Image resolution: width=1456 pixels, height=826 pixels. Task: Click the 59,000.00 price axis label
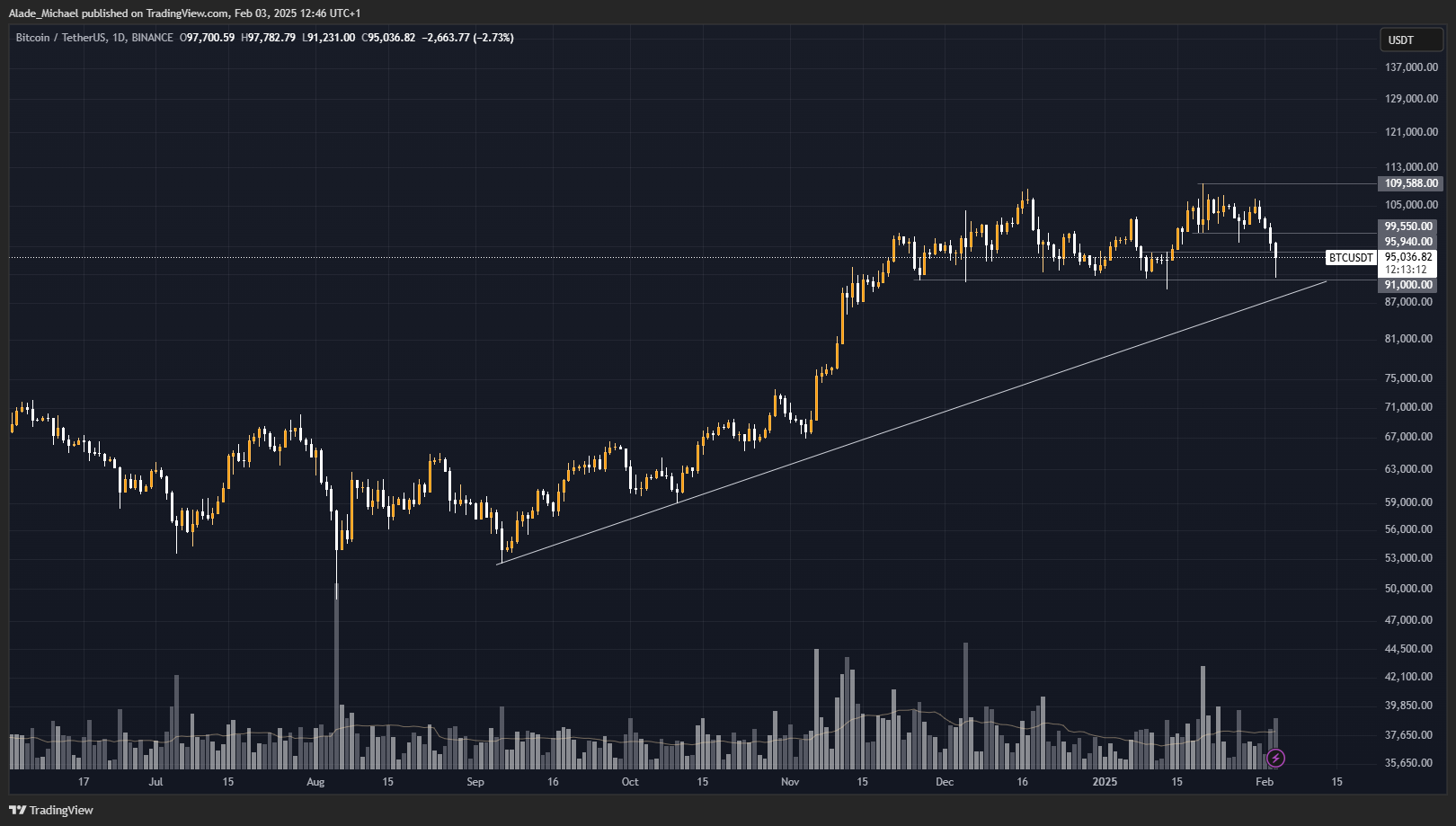pos(1408,502)
